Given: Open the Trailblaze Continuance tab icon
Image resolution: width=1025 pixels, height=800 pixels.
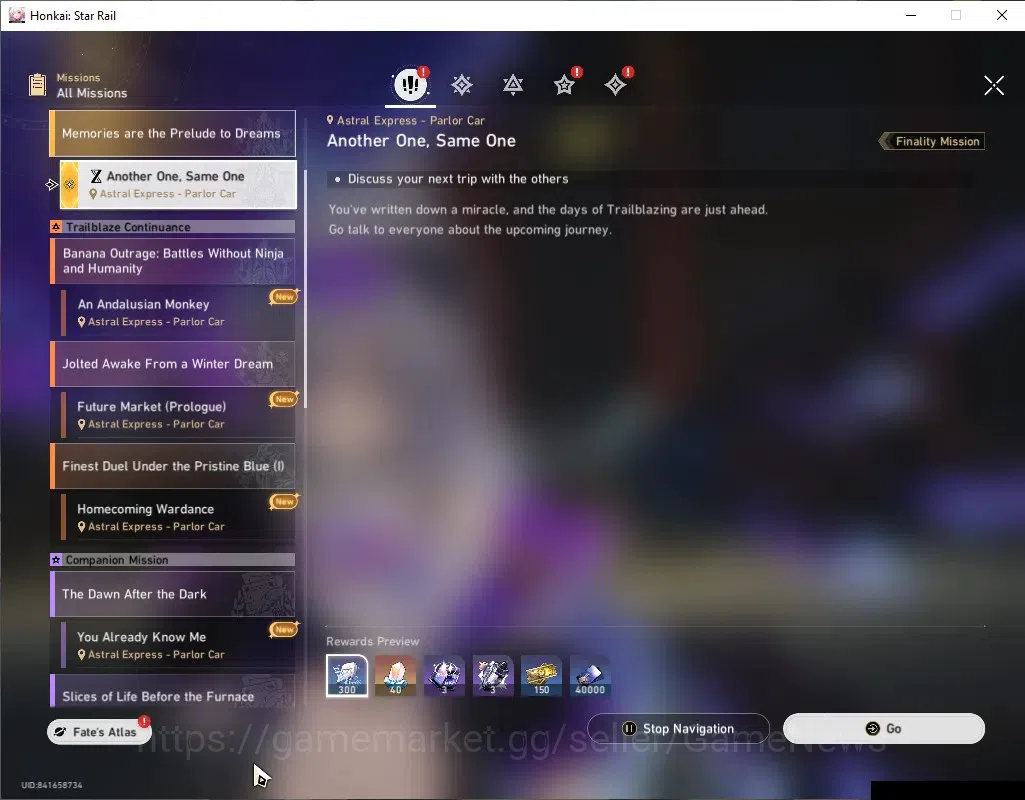Looking at the screenshot, I should pos(513,85).
